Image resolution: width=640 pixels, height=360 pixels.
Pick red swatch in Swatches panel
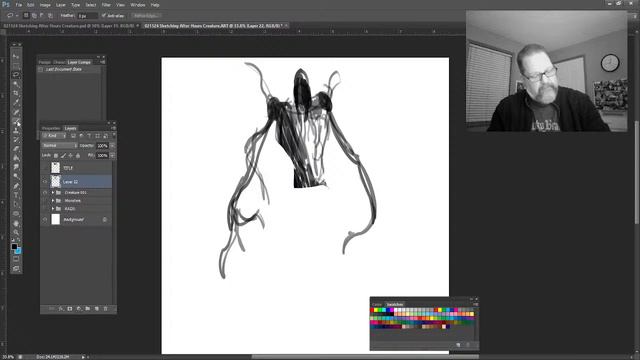click(372, 310)
